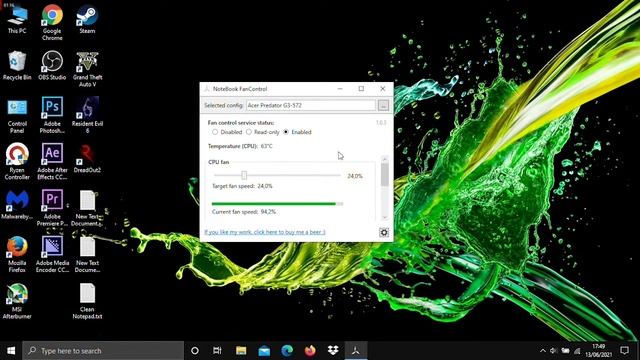This screenshot has width=640, height=360.
Task: Open the This PC desktop icon
Action: coord(17,19)
